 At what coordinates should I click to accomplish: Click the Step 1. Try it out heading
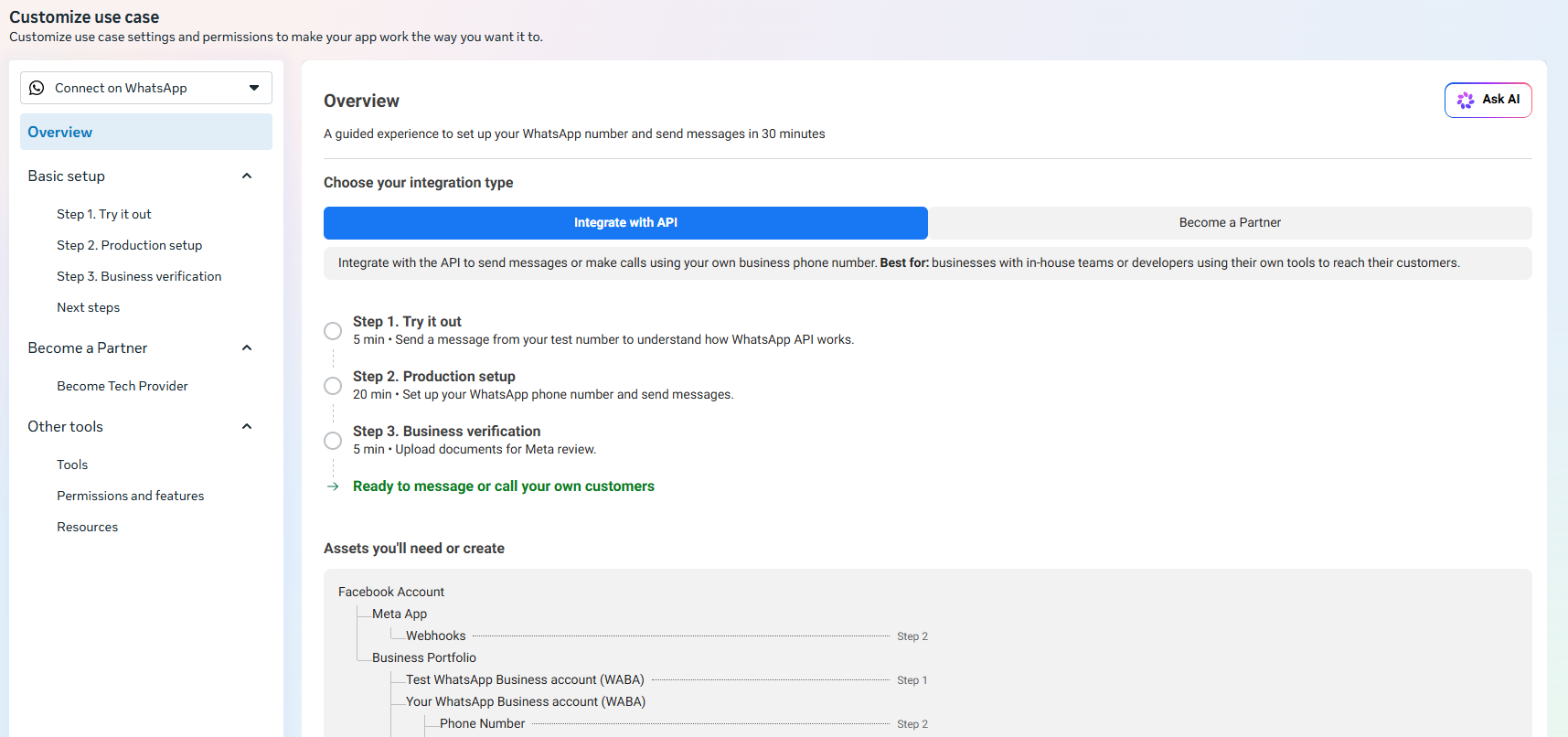[407, 322]
